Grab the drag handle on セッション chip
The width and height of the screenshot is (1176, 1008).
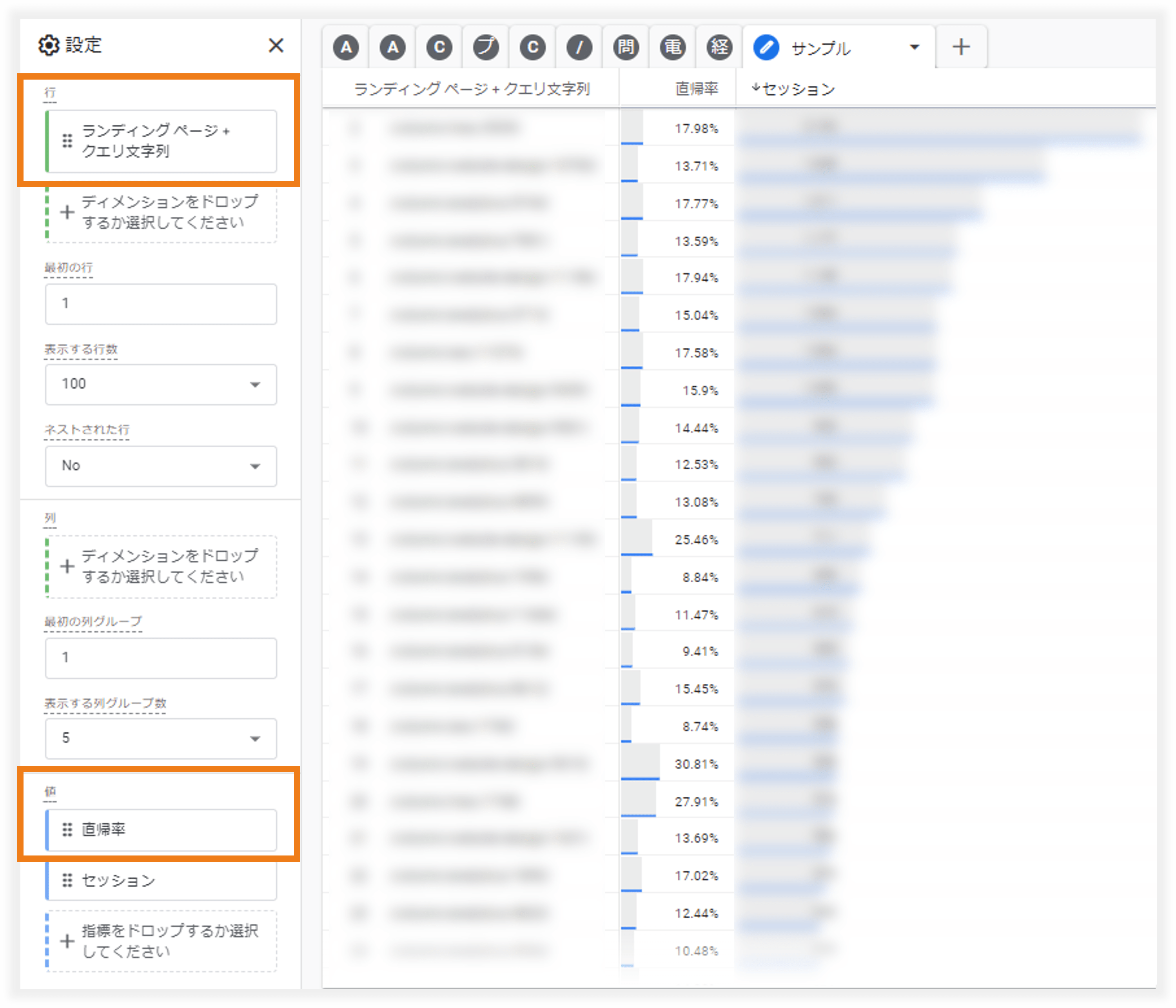(67, 880)
